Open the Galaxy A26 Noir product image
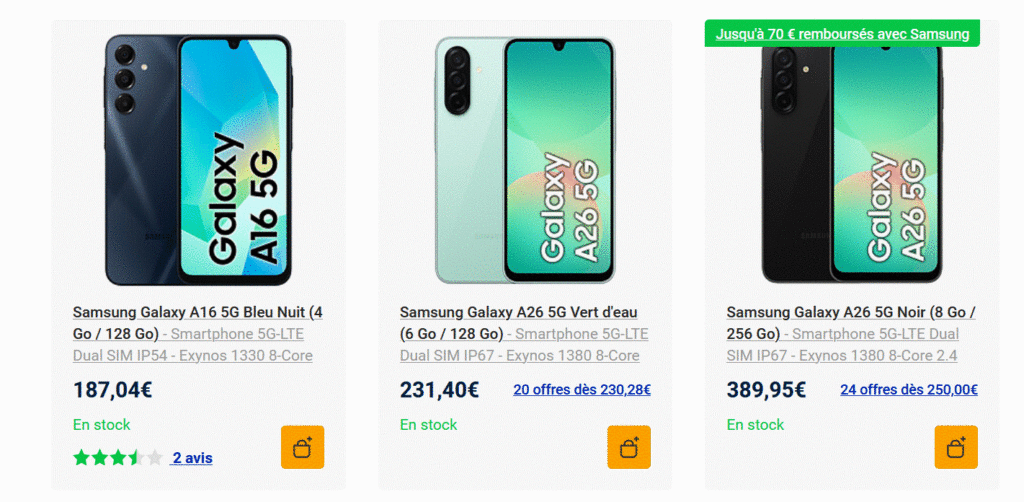 point(852,160)
